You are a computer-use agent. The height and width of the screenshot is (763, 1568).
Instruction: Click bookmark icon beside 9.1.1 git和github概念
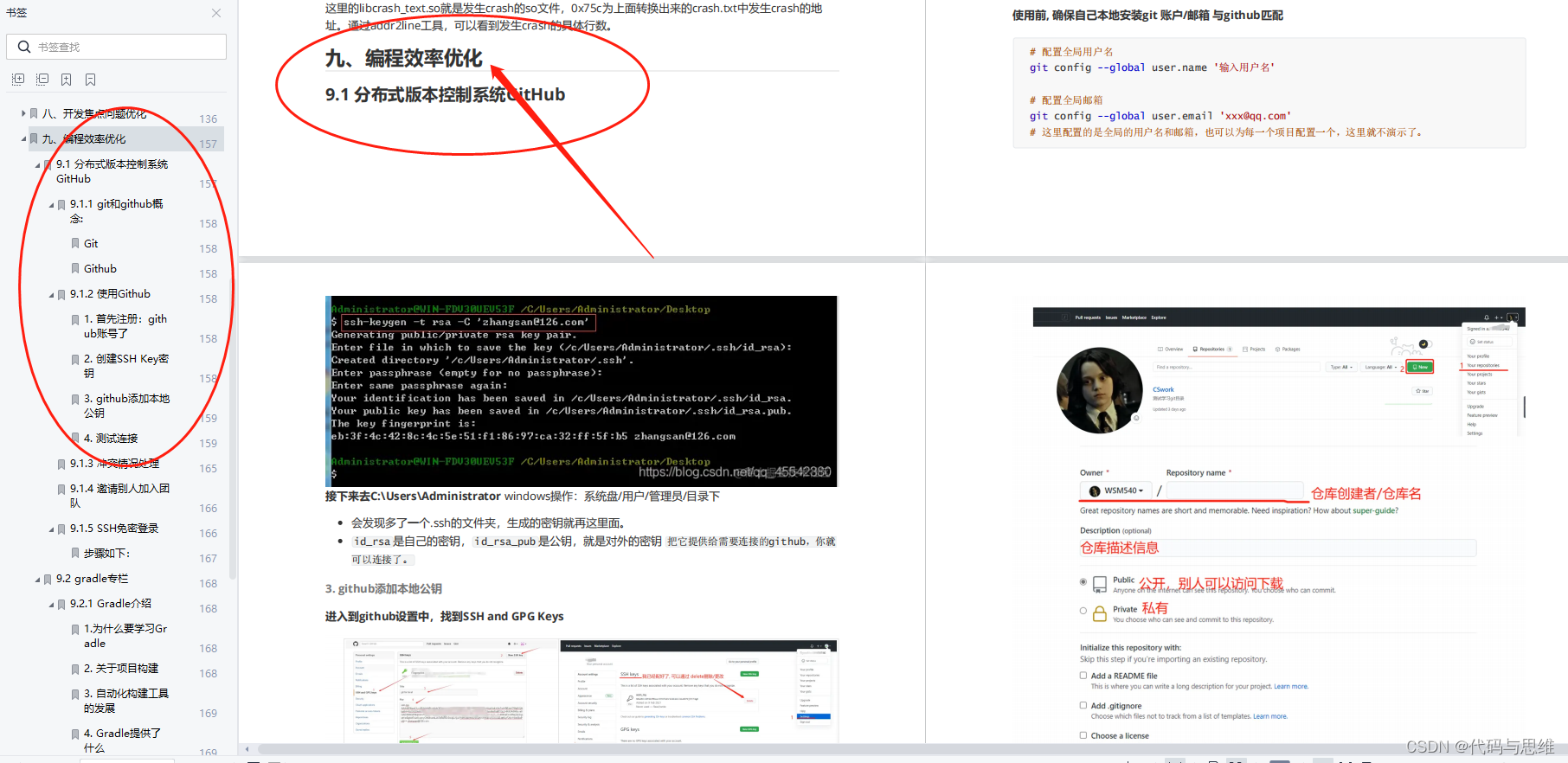click(61, 204)
